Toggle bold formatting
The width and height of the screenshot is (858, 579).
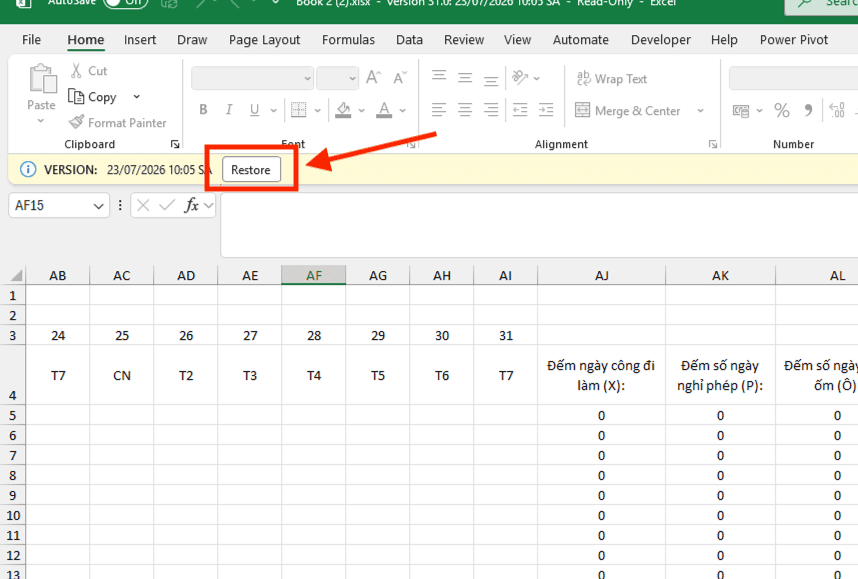point(204,109)
